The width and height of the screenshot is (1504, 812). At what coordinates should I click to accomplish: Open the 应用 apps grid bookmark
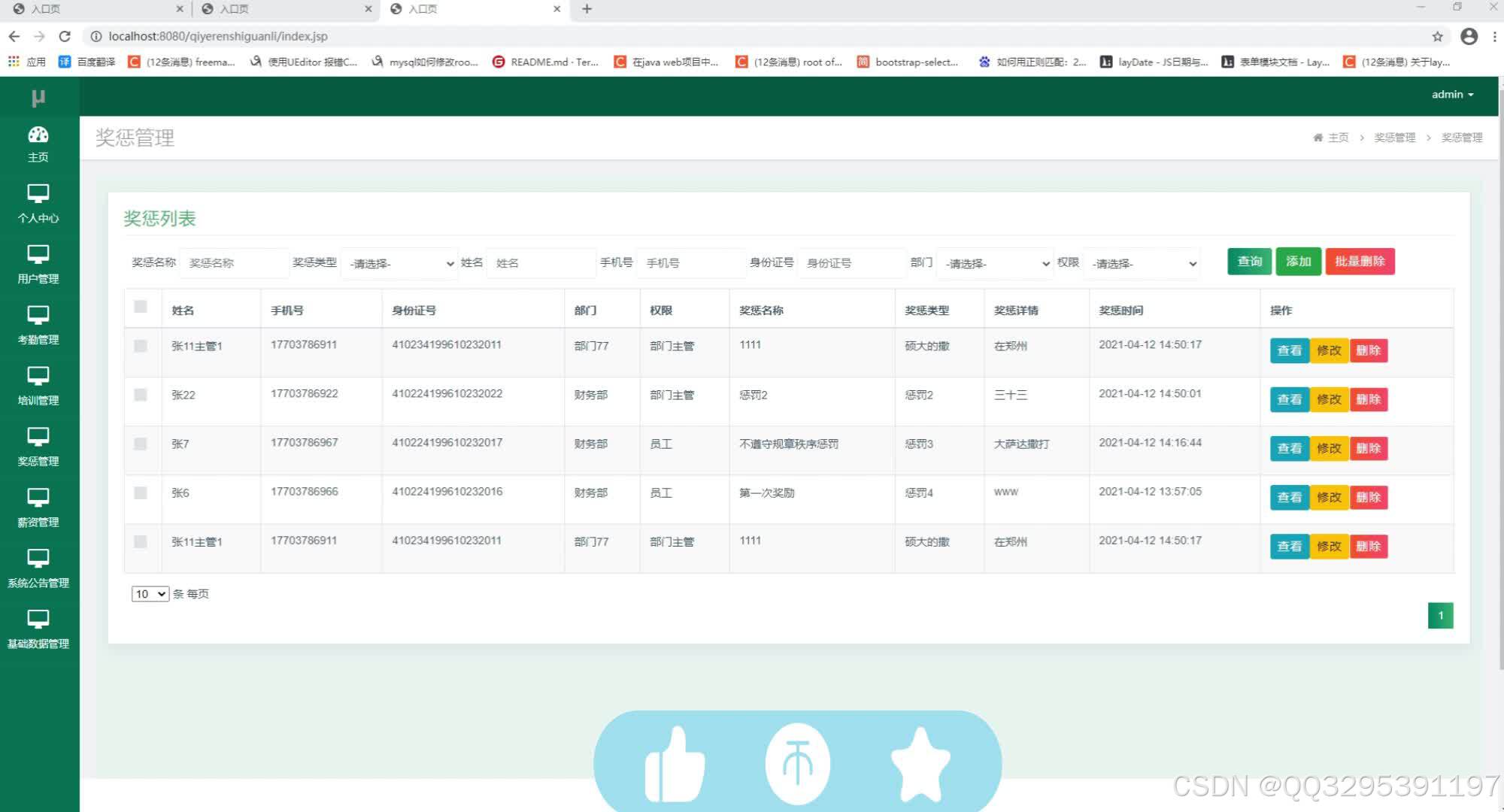(x=26, y=62)
